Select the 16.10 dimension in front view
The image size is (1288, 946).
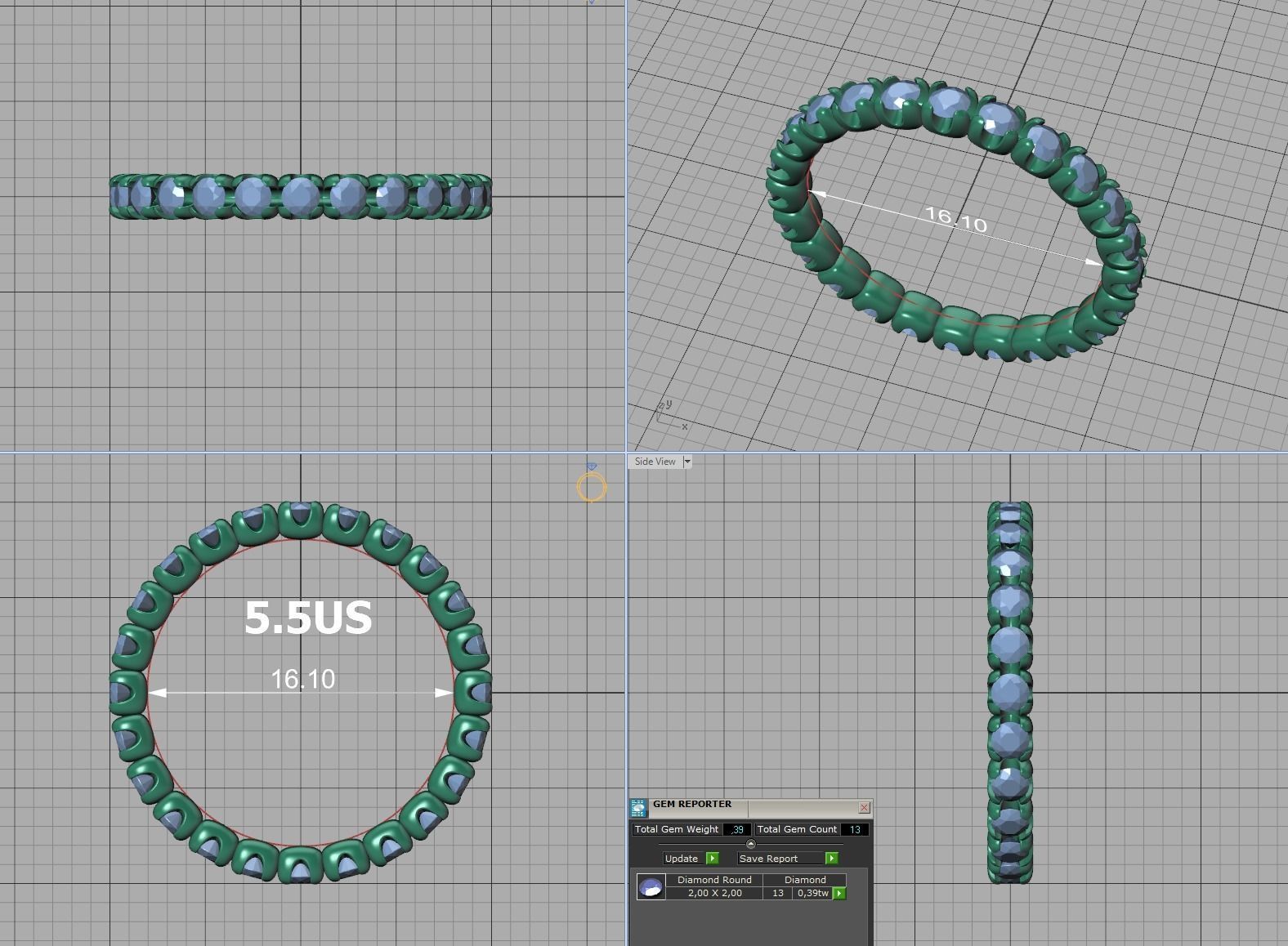(x=302, y=679)
